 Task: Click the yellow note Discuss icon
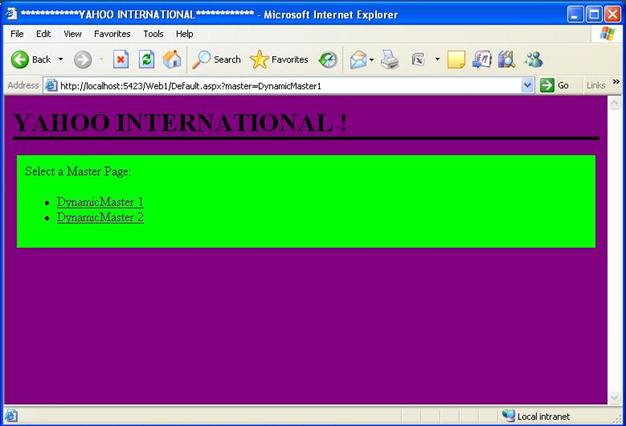pyautogui.click(x=456, y=60)
